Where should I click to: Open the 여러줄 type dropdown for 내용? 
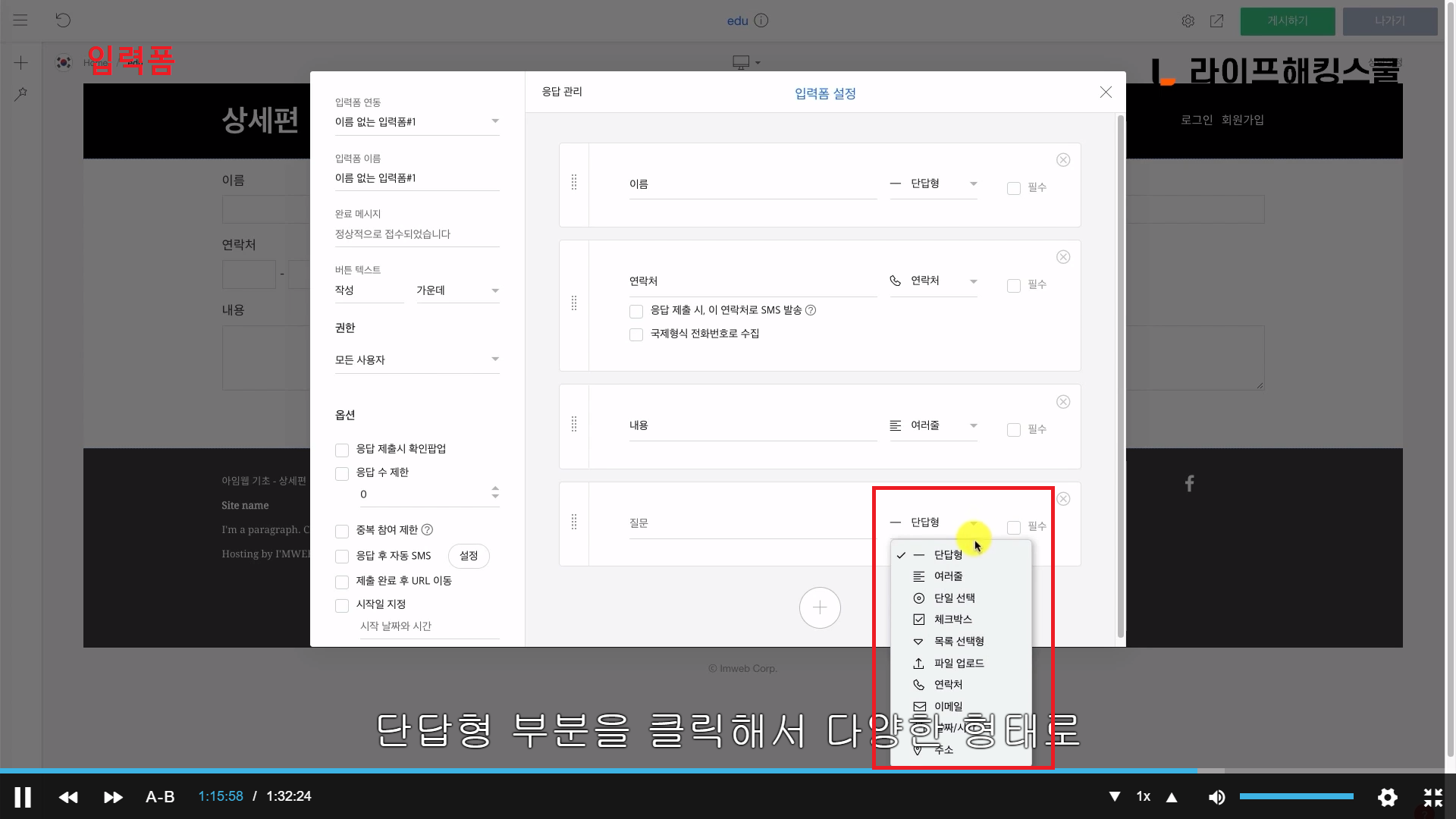tap(934, 425)
